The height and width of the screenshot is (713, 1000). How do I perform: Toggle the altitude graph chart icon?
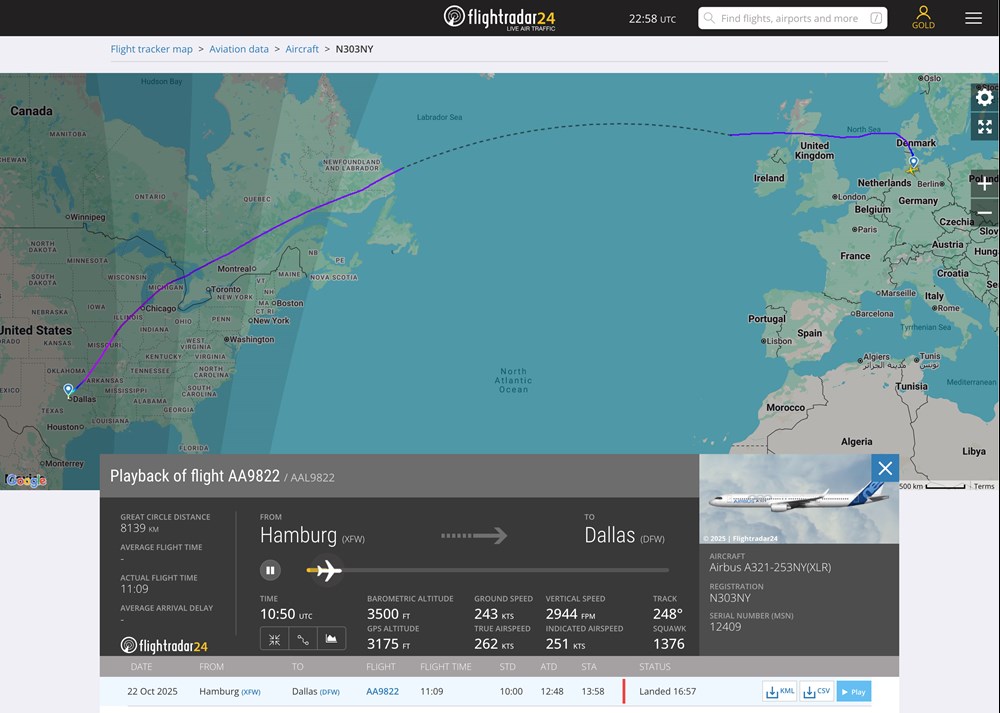332,639
